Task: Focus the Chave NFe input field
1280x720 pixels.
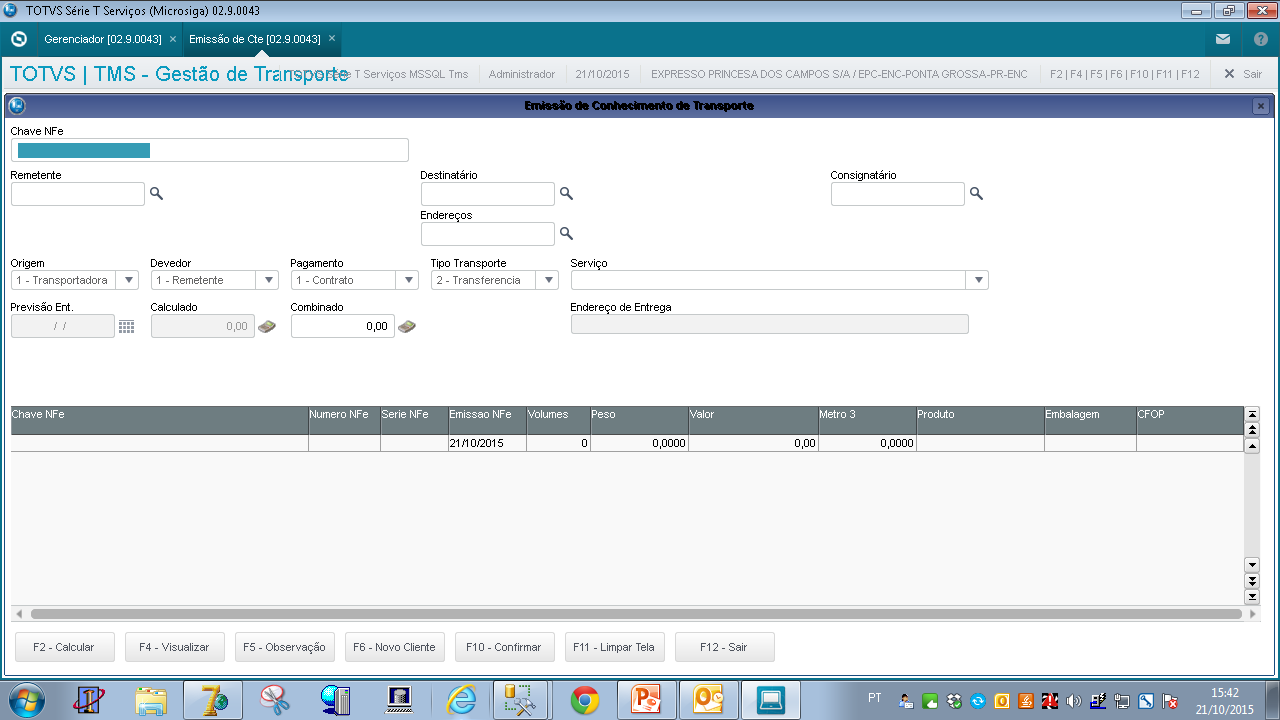Action: [x=210, y=150]
